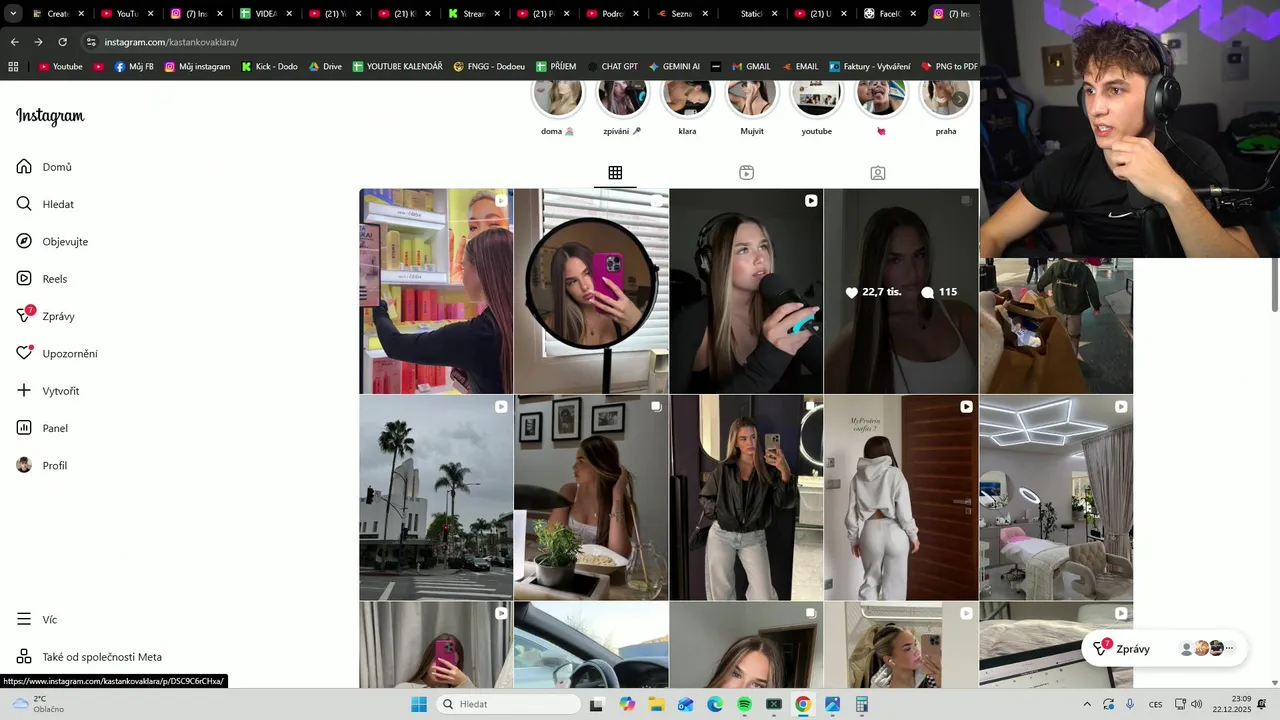Open Chrome from taskbar
The height and width of the screenshot is (720, 1280).
click(802, 704)
